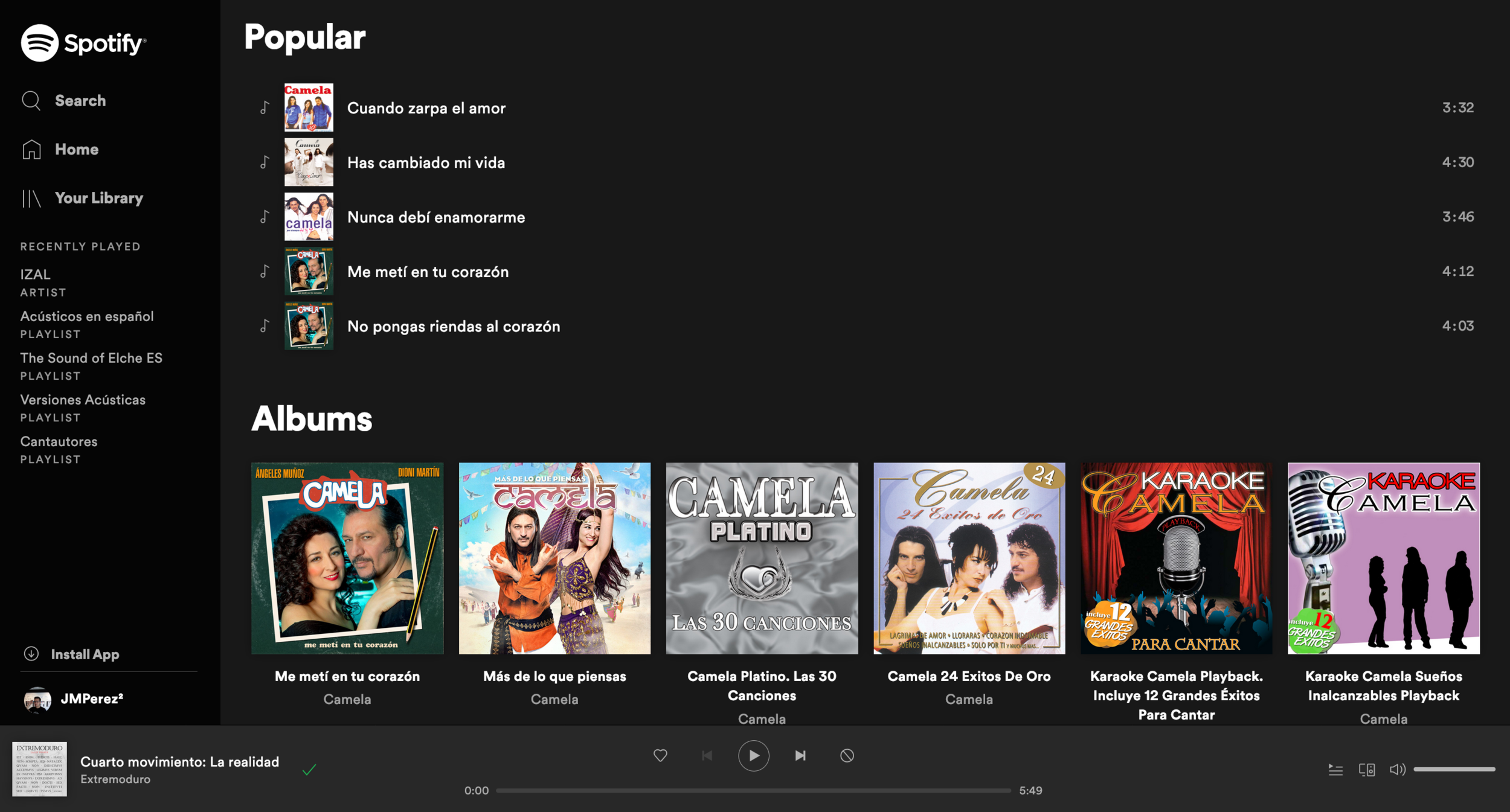The image size is (1510, 812).
Task: Skip to the next track
Action: 800,755
